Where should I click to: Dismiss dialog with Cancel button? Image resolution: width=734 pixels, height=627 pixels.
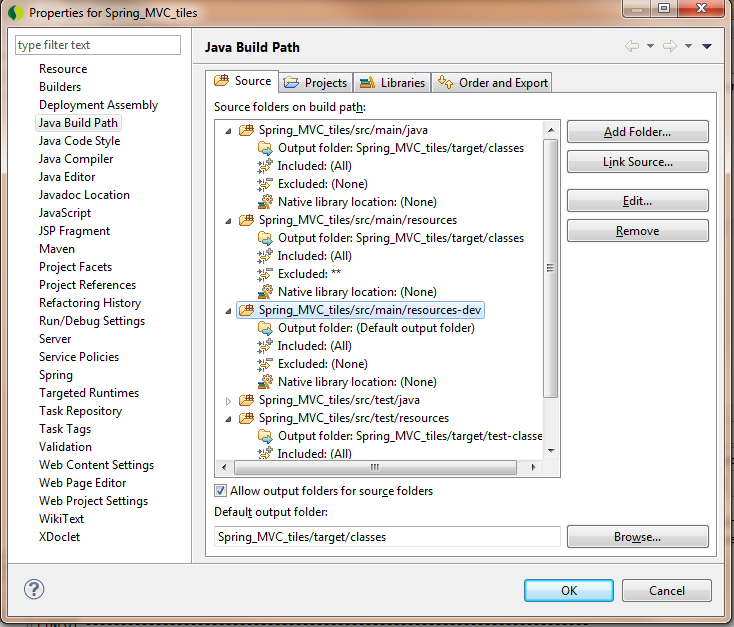(x=667, y=590)
